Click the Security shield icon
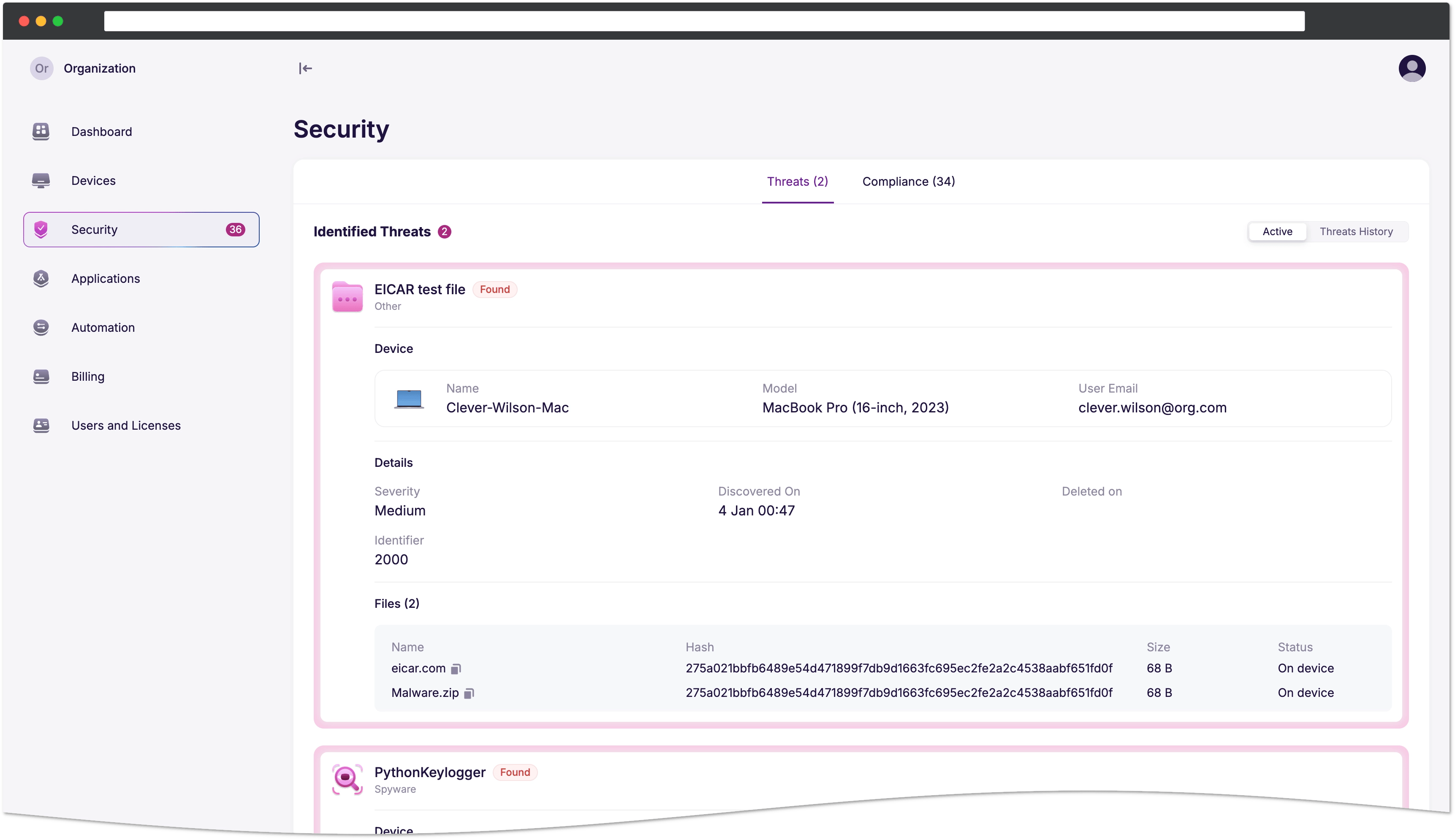Viewport: 1455px width, 840px height. tap(41, 230)
